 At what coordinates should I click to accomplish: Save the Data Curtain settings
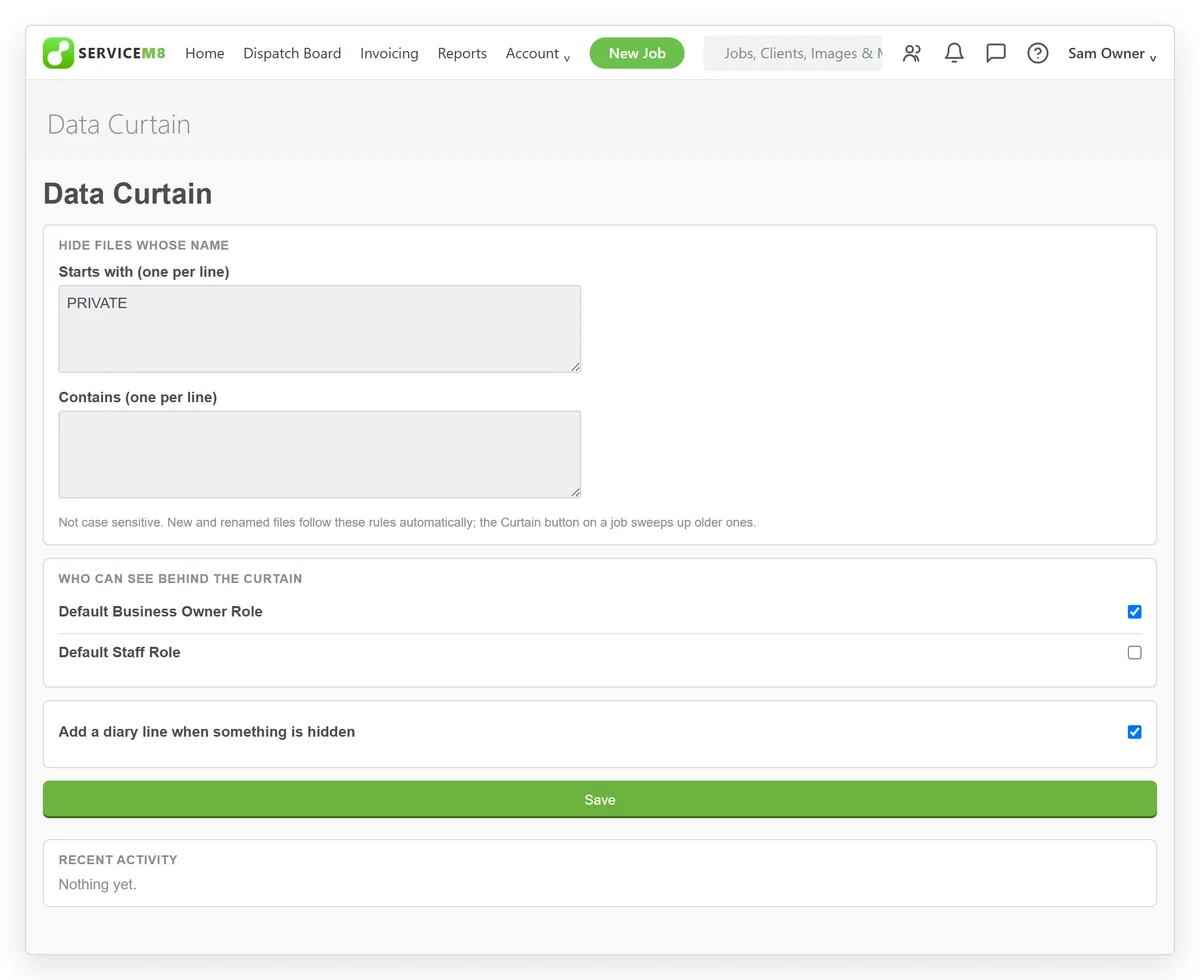coord(600,800)
